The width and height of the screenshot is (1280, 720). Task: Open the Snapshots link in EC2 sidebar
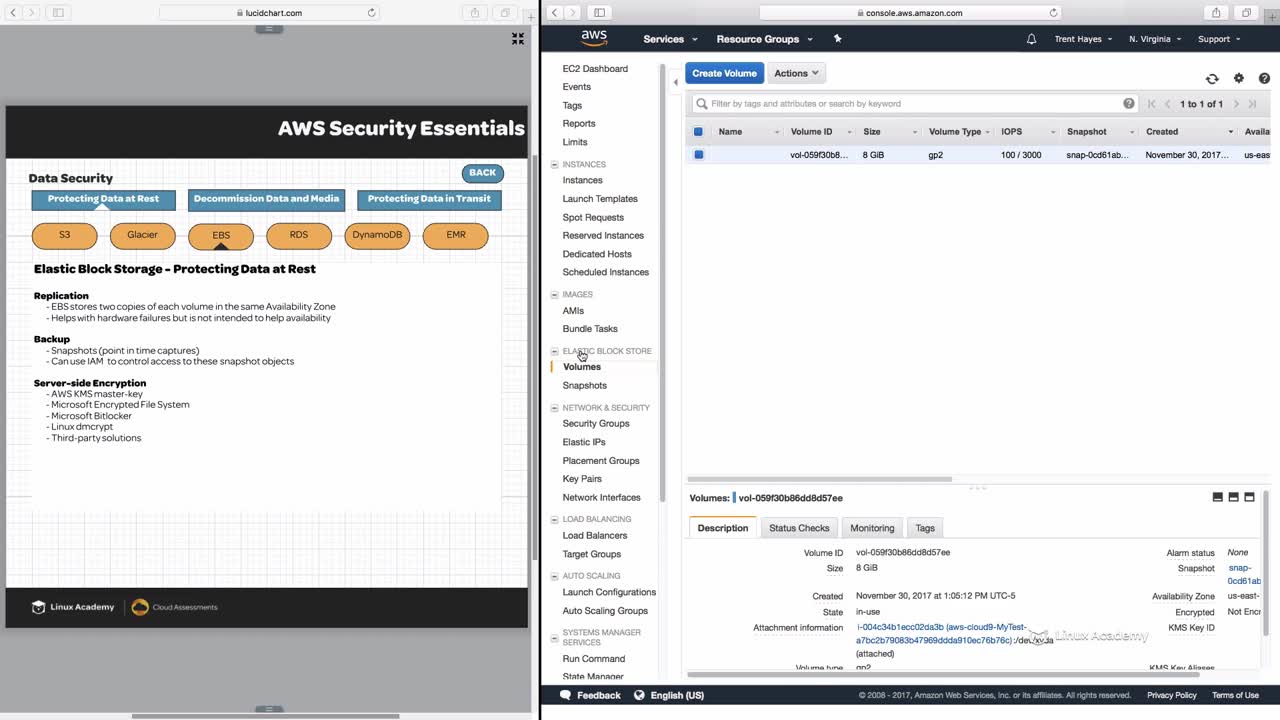click(585, 385)
